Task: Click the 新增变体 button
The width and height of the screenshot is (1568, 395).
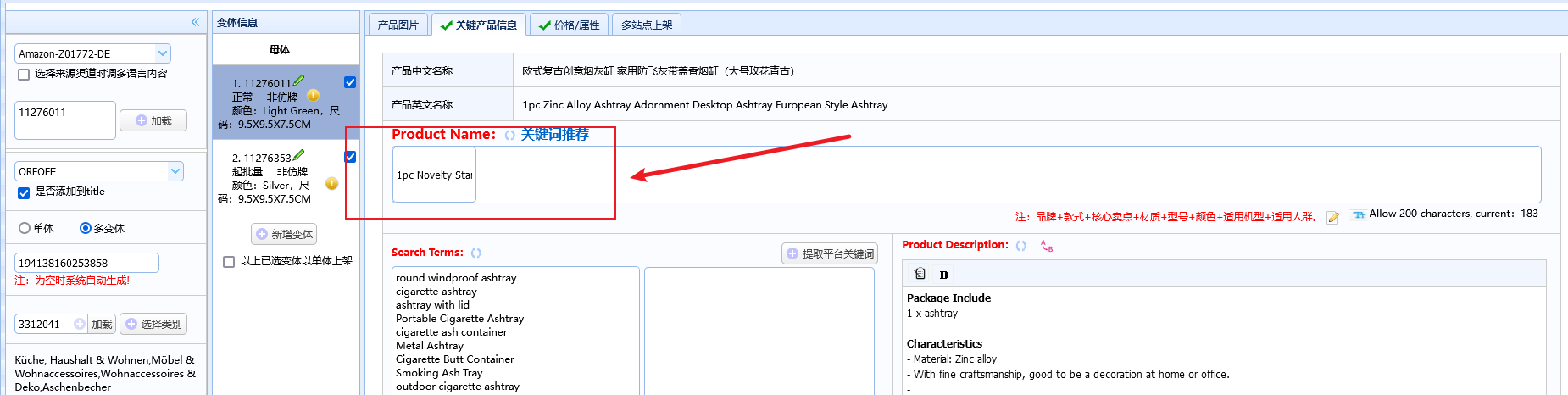Action: point(284,234)
